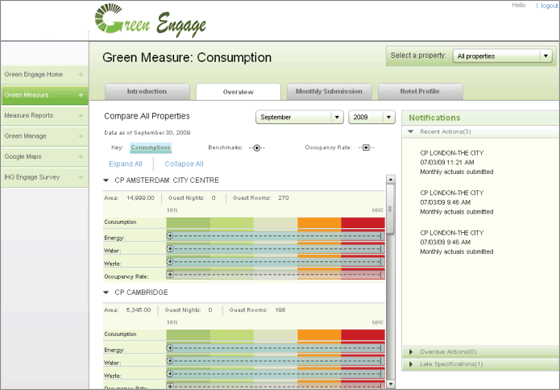
Task: Click first CP LONDON-THE CITY 11:21 AM notification
Action: pyautogui.click(x=456, y=162)
